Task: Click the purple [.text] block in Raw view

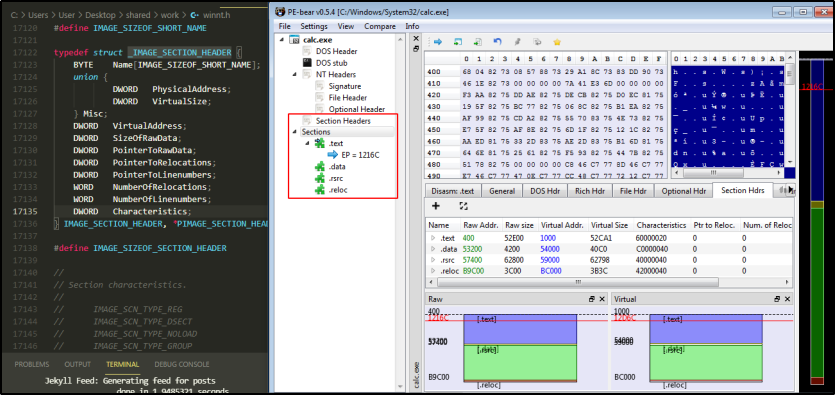Action: click(520, 329)
